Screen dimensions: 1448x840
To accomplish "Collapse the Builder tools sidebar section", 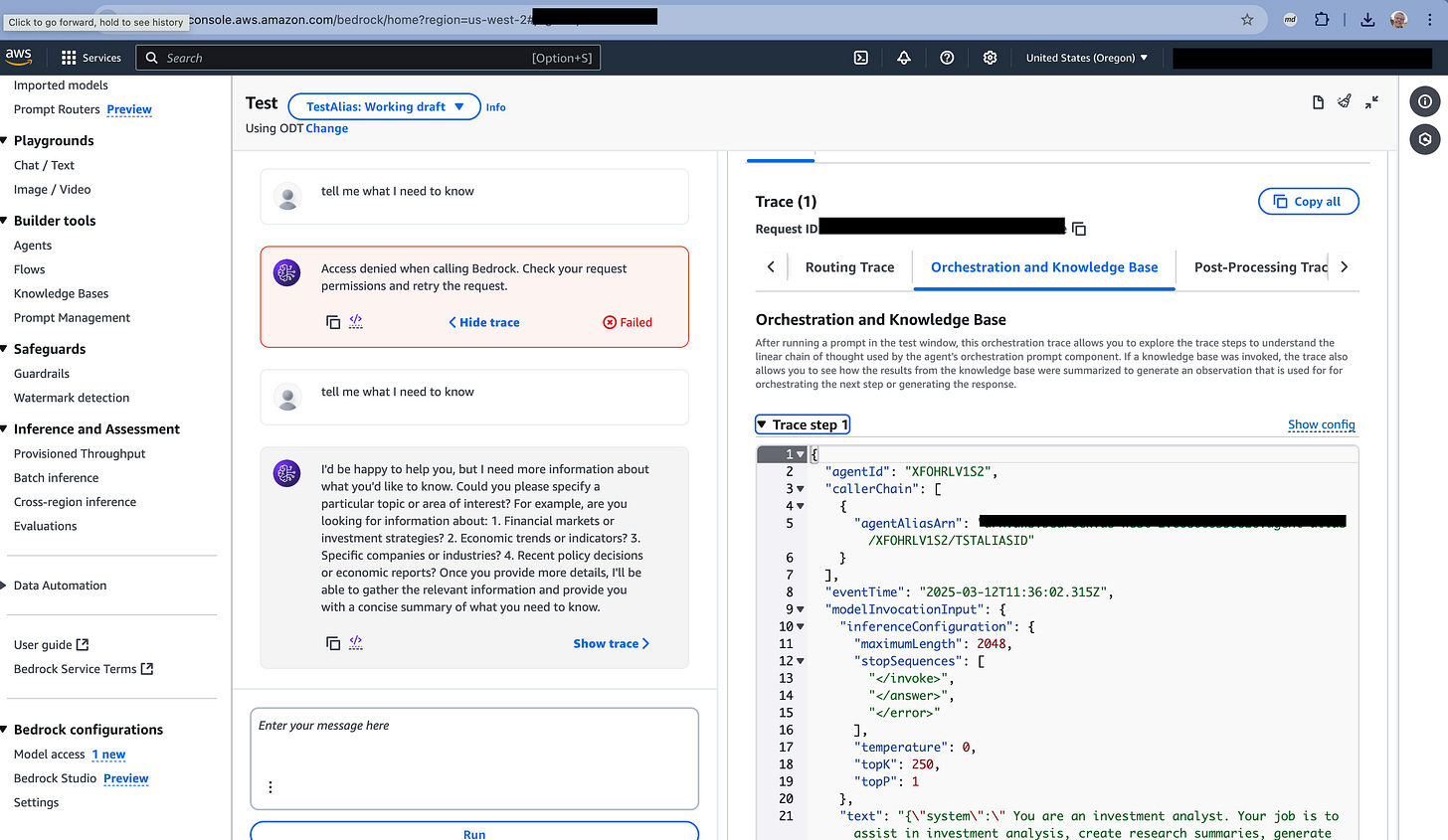I will click(x=5, y=221).
